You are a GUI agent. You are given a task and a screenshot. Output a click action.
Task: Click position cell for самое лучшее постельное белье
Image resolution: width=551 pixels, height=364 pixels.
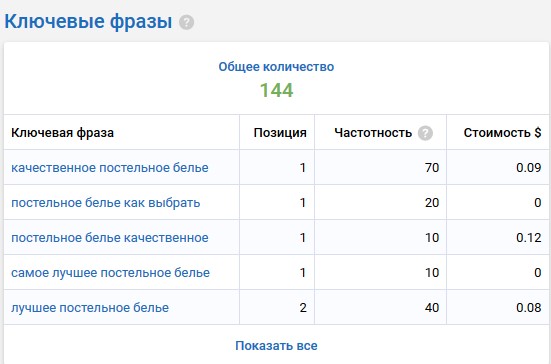[x=277, y=272]
